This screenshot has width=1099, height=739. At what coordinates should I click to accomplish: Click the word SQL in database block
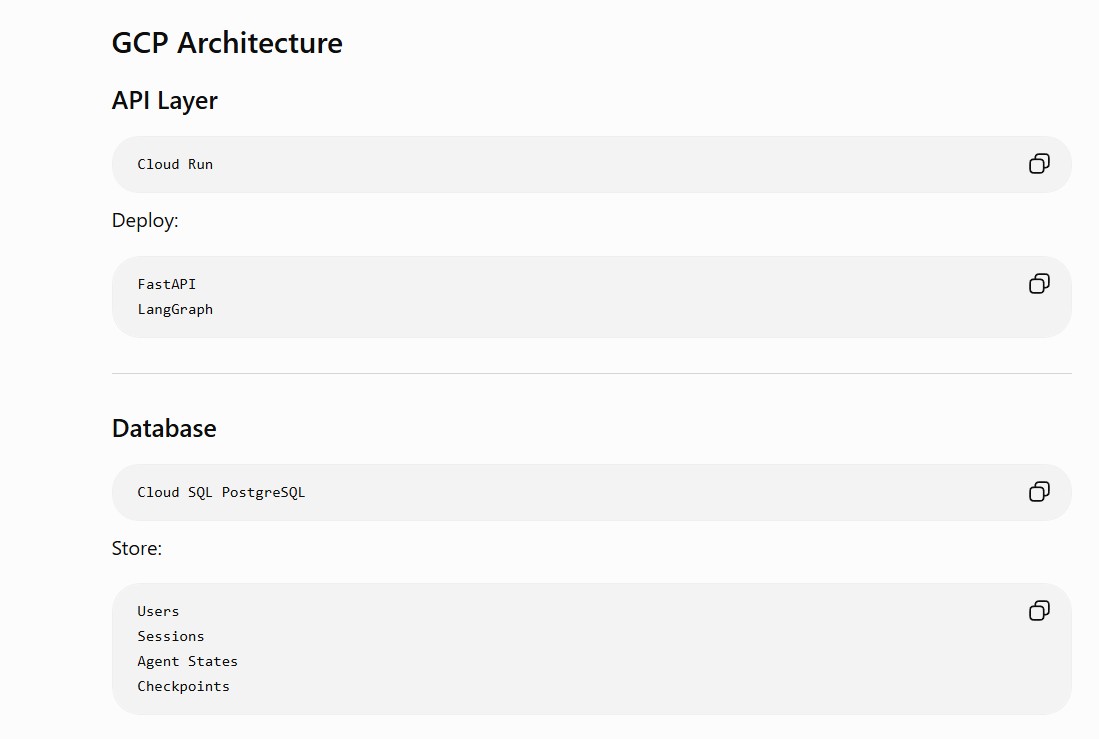pos(200,492)
